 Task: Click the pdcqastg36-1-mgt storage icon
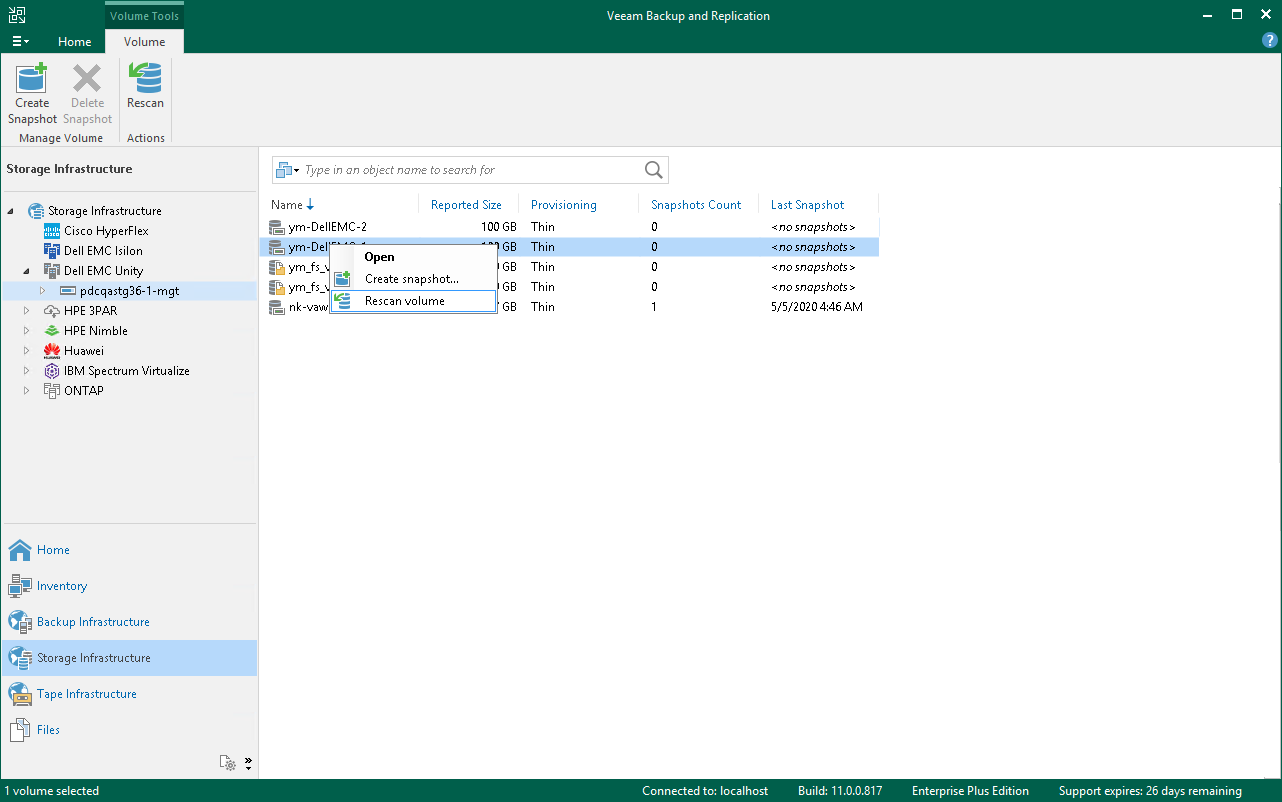68,291
